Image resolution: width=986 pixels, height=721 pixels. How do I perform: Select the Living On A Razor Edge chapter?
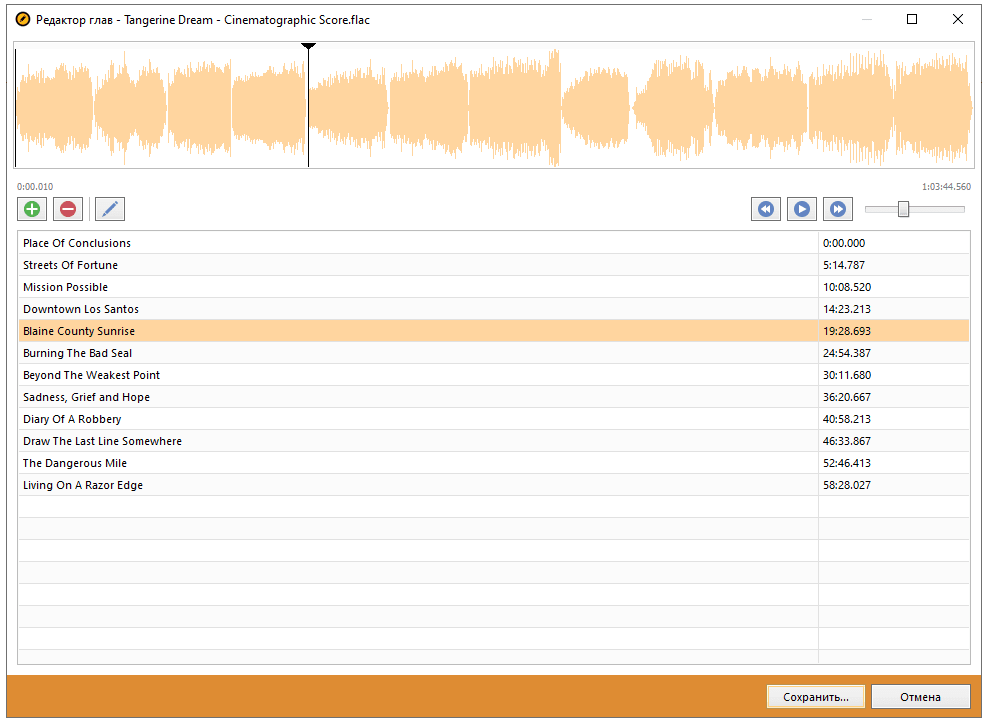(x=83, y=485)
